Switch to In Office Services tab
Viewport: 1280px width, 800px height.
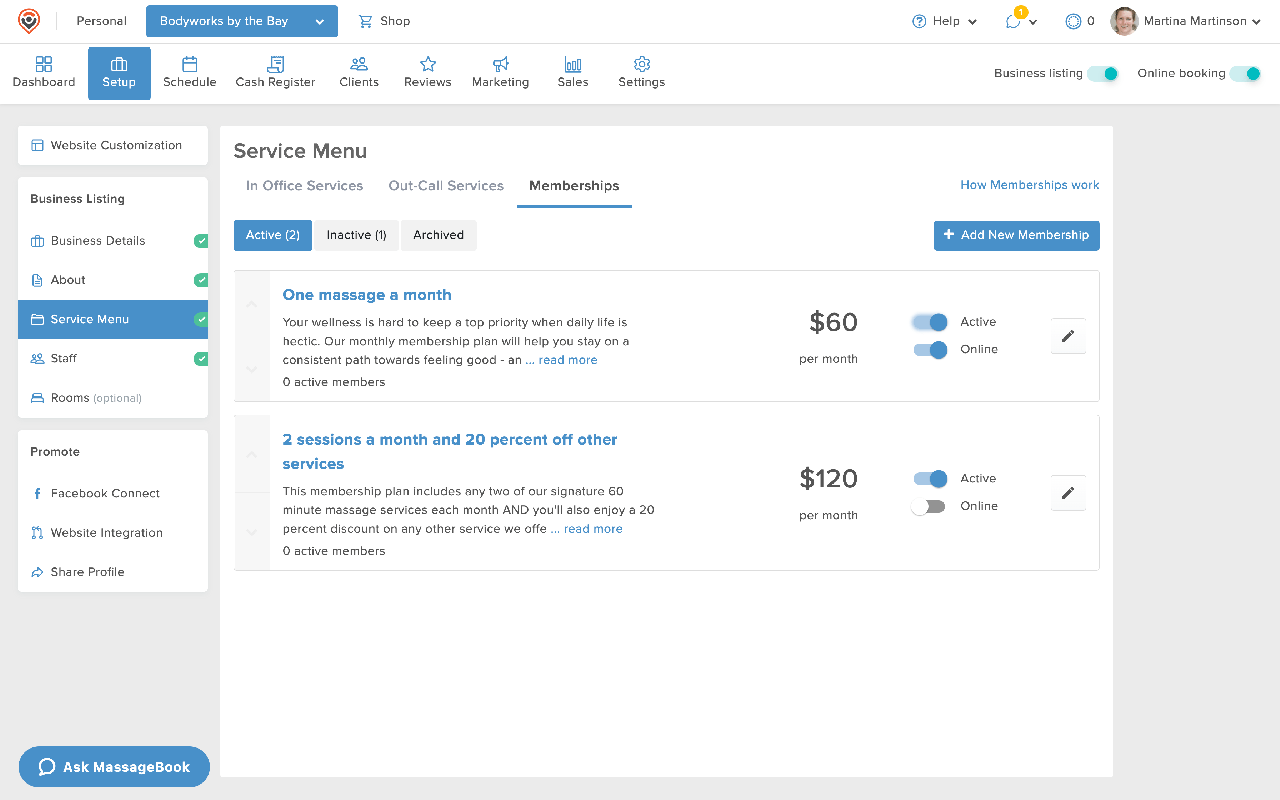click(304, 186)
